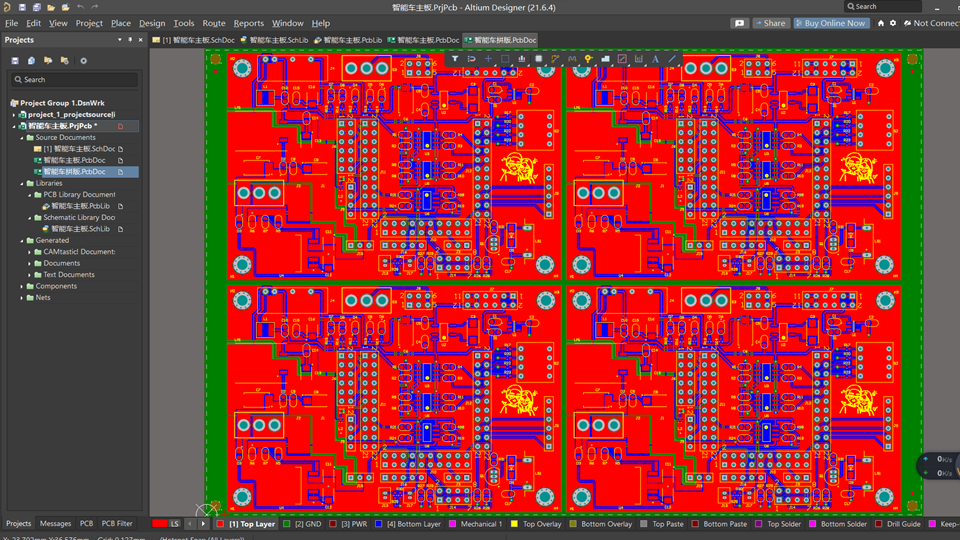Open the notifications chat bubble icon
The width and height of the screenshot is (960, 540).
pyautogui.click(x=740, y=23)
